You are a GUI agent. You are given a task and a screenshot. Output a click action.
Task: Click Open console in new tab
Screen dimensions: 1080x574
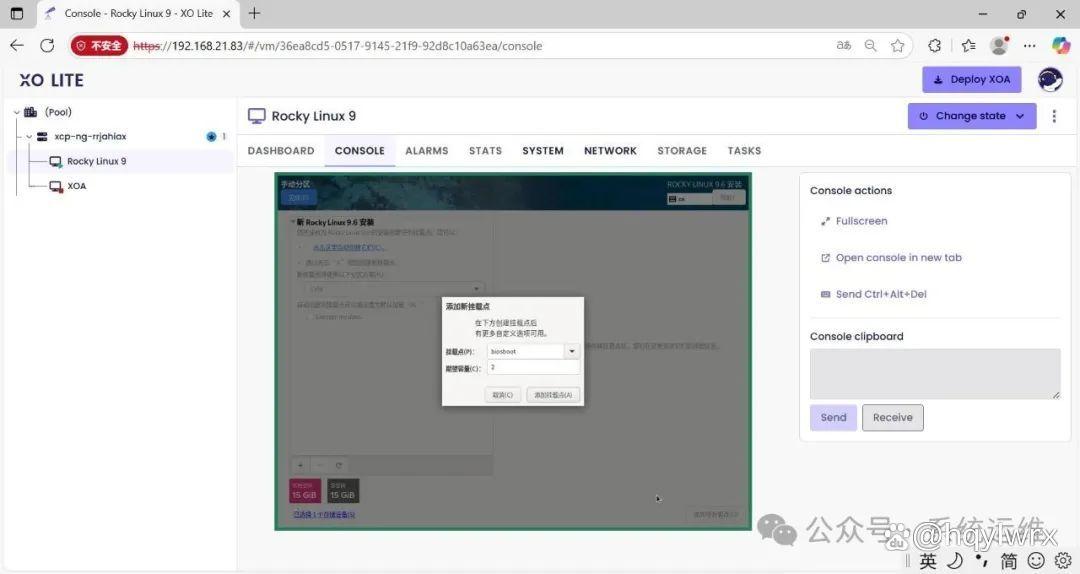pyautogui.click(x=891, y=258)
